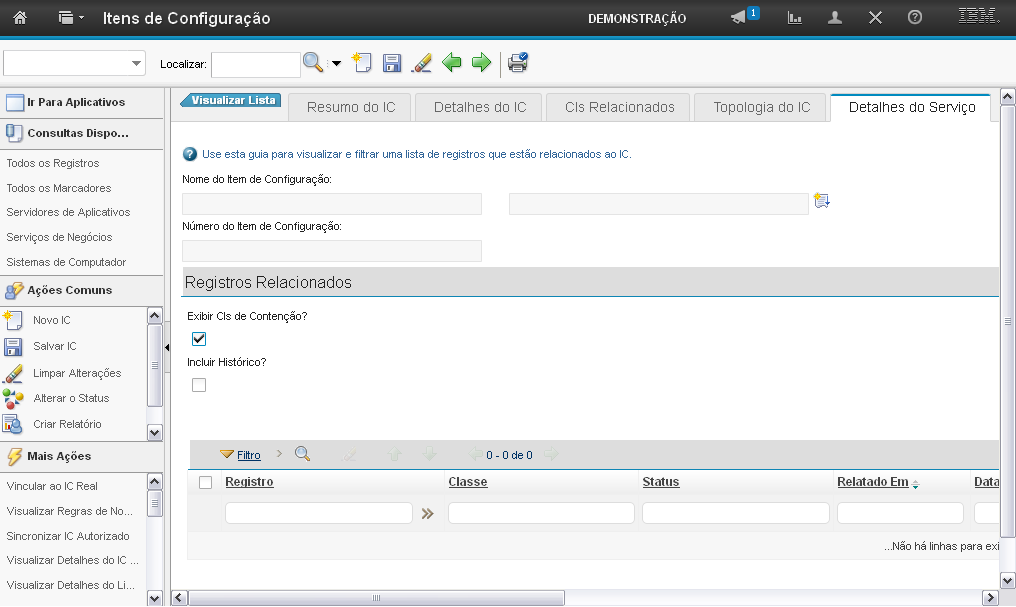Open the bulletin board announcements icon
Screen dimensions: 1016x607
click(739, 17)
